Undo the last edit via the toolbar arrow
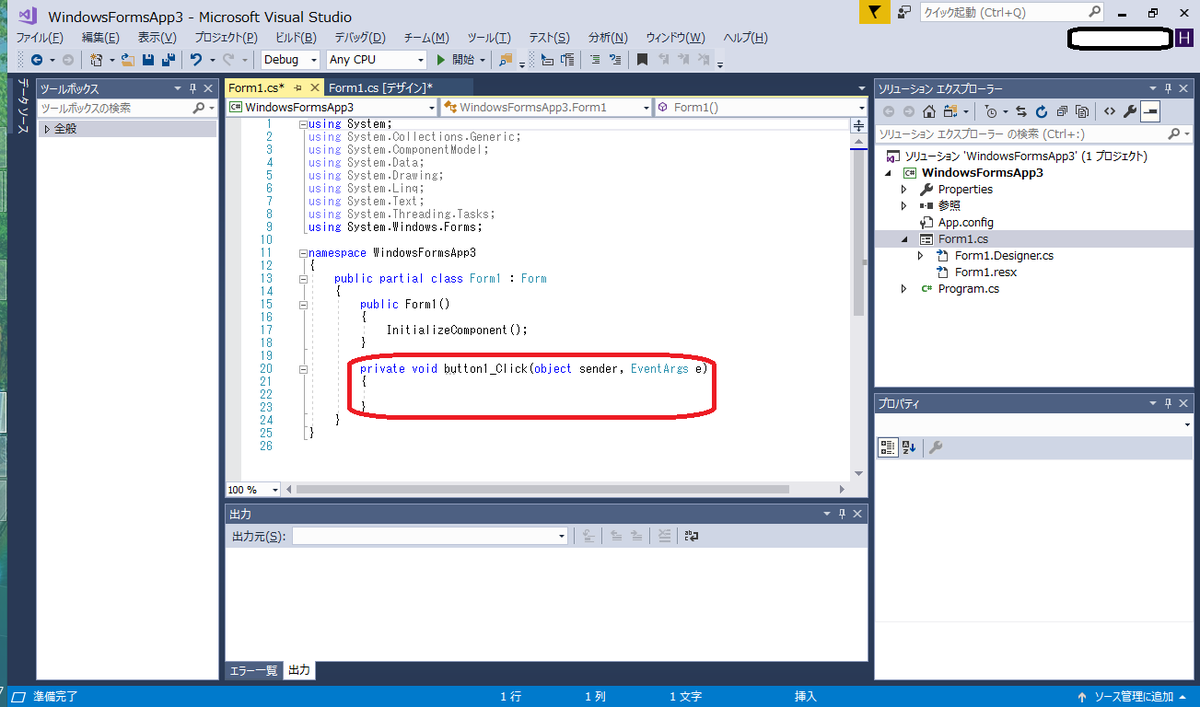The height and width of the screenshot is (707, 1200). pos(196,60)
